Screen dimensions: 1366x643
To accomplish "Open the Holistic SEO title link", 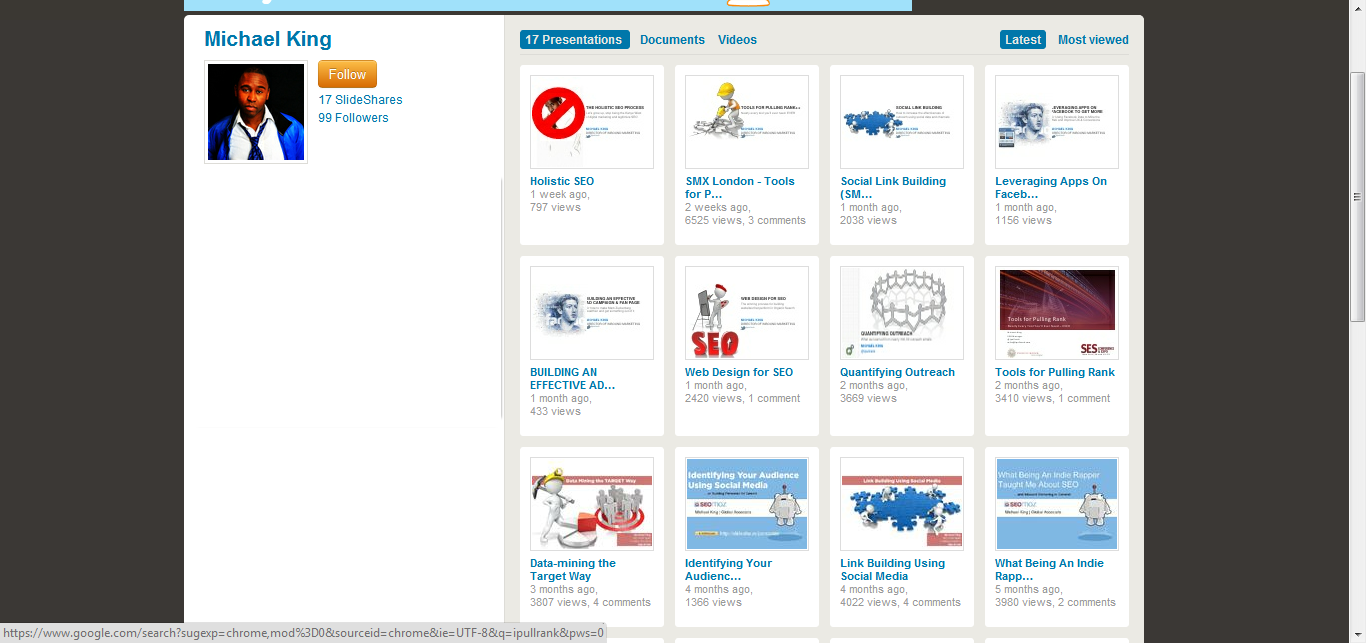I will (562, 182).
